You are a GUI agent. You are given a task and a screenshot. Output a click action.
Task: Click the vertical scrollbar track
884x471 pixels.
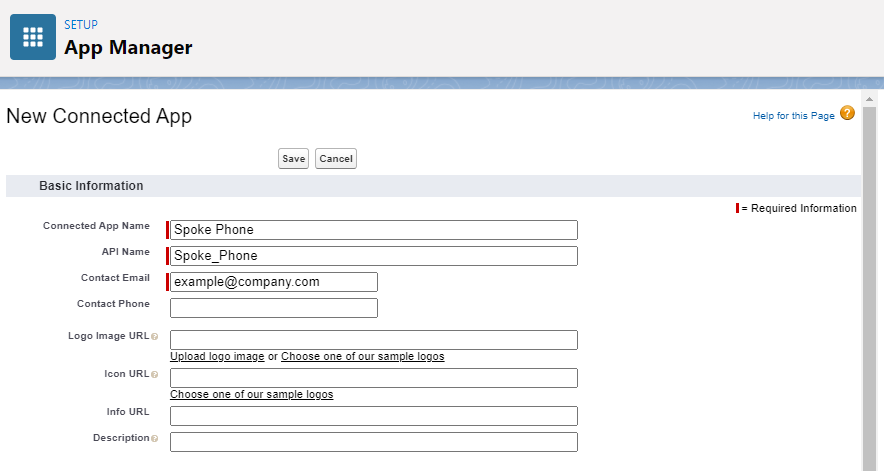(x=869, y=288)
